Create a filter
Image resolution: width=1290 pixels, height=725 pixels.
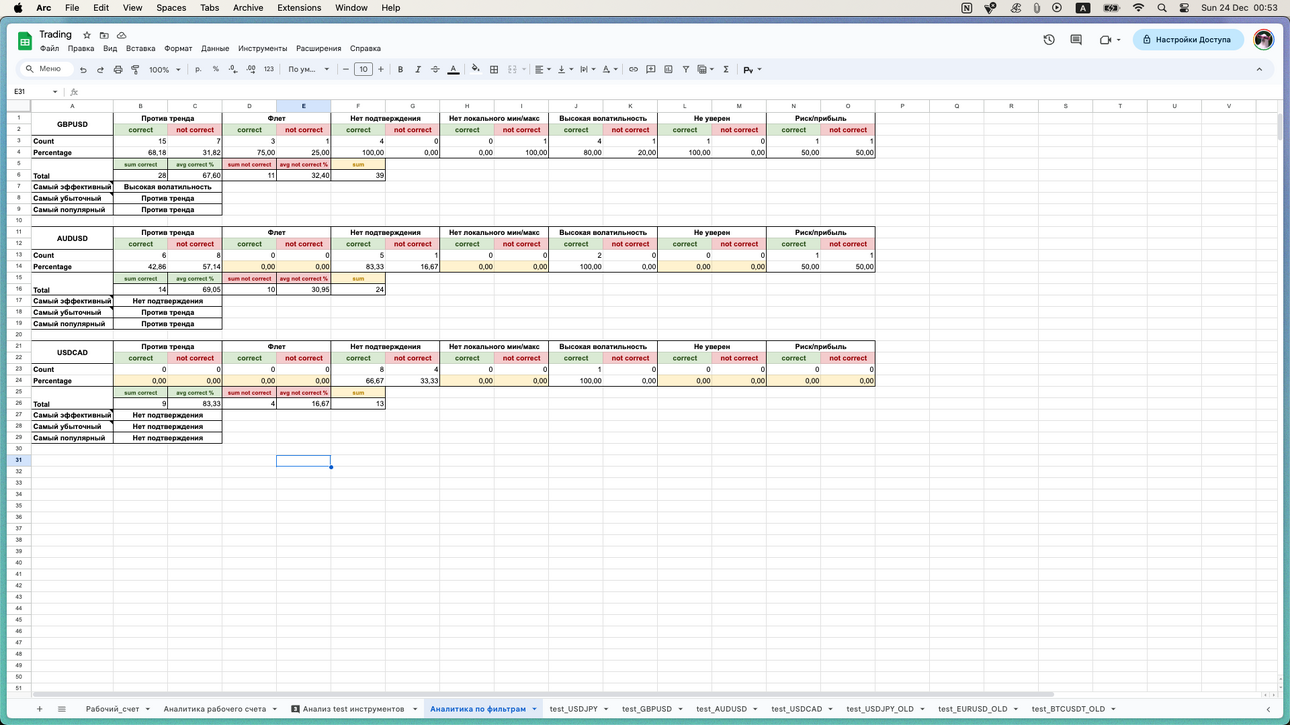click(686, 69)
